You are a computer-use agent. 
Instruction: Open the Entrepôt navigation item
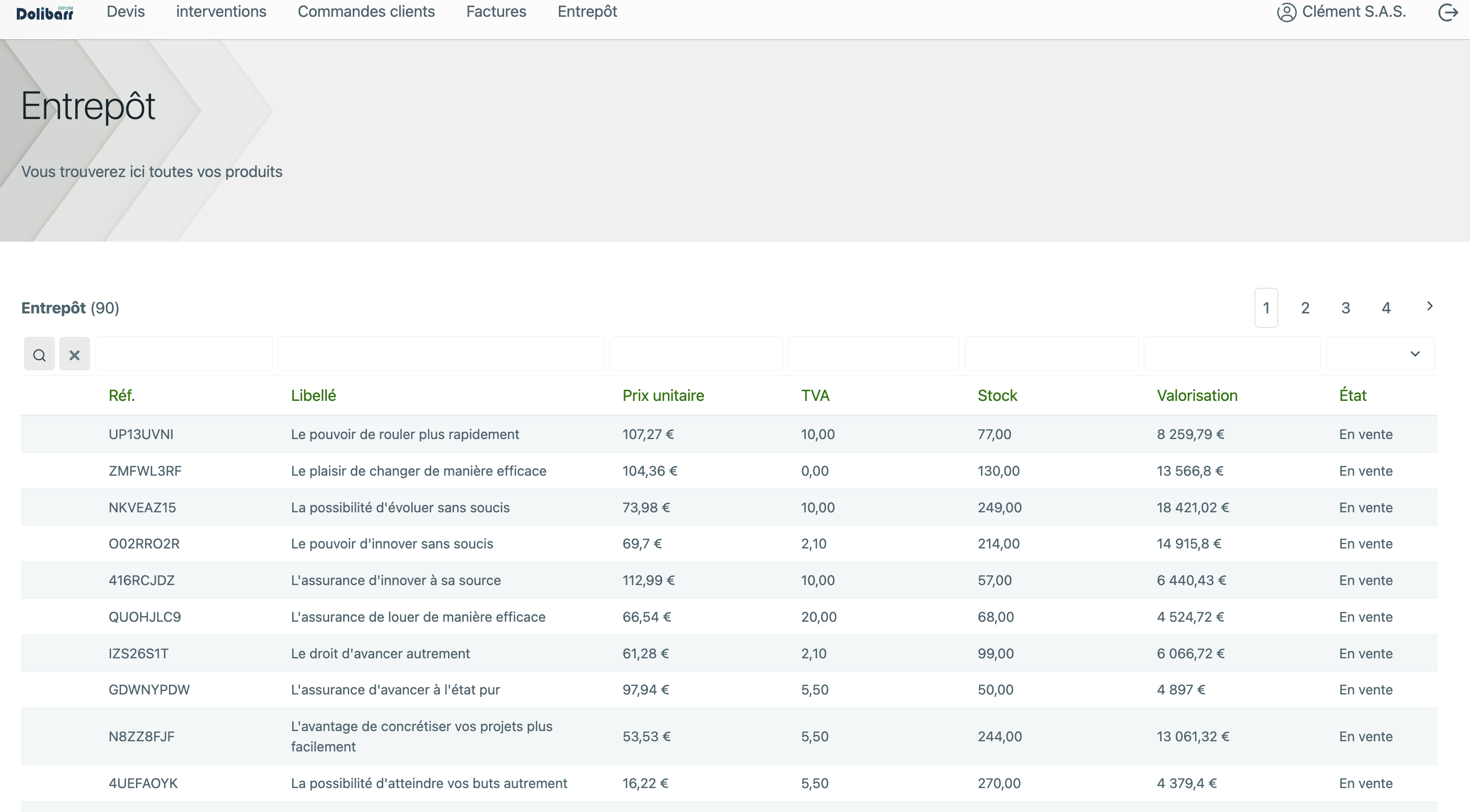pos(587,11)
